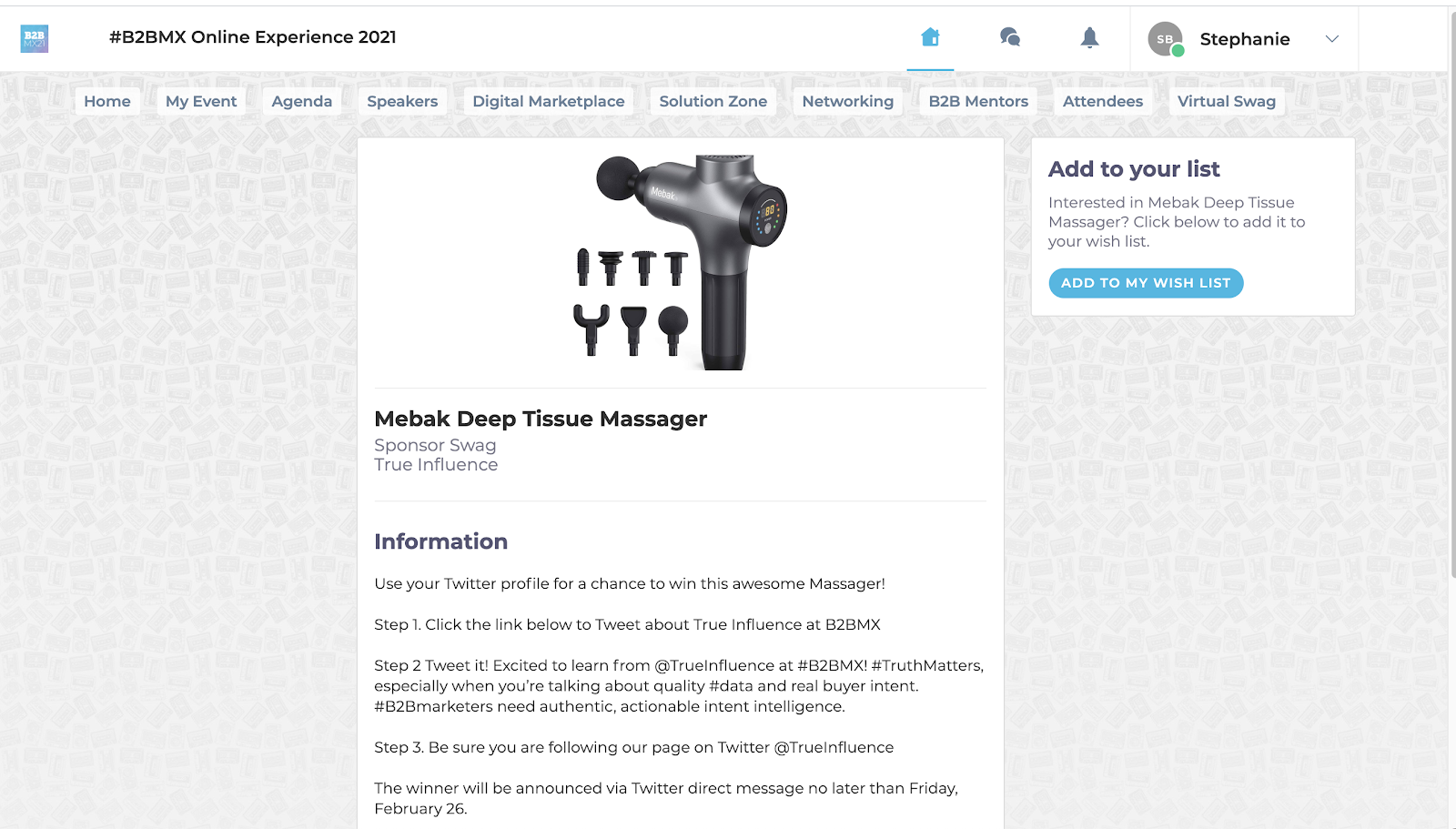Open the home icon in header
1456x829 pixels.
(x=930, y=37)
